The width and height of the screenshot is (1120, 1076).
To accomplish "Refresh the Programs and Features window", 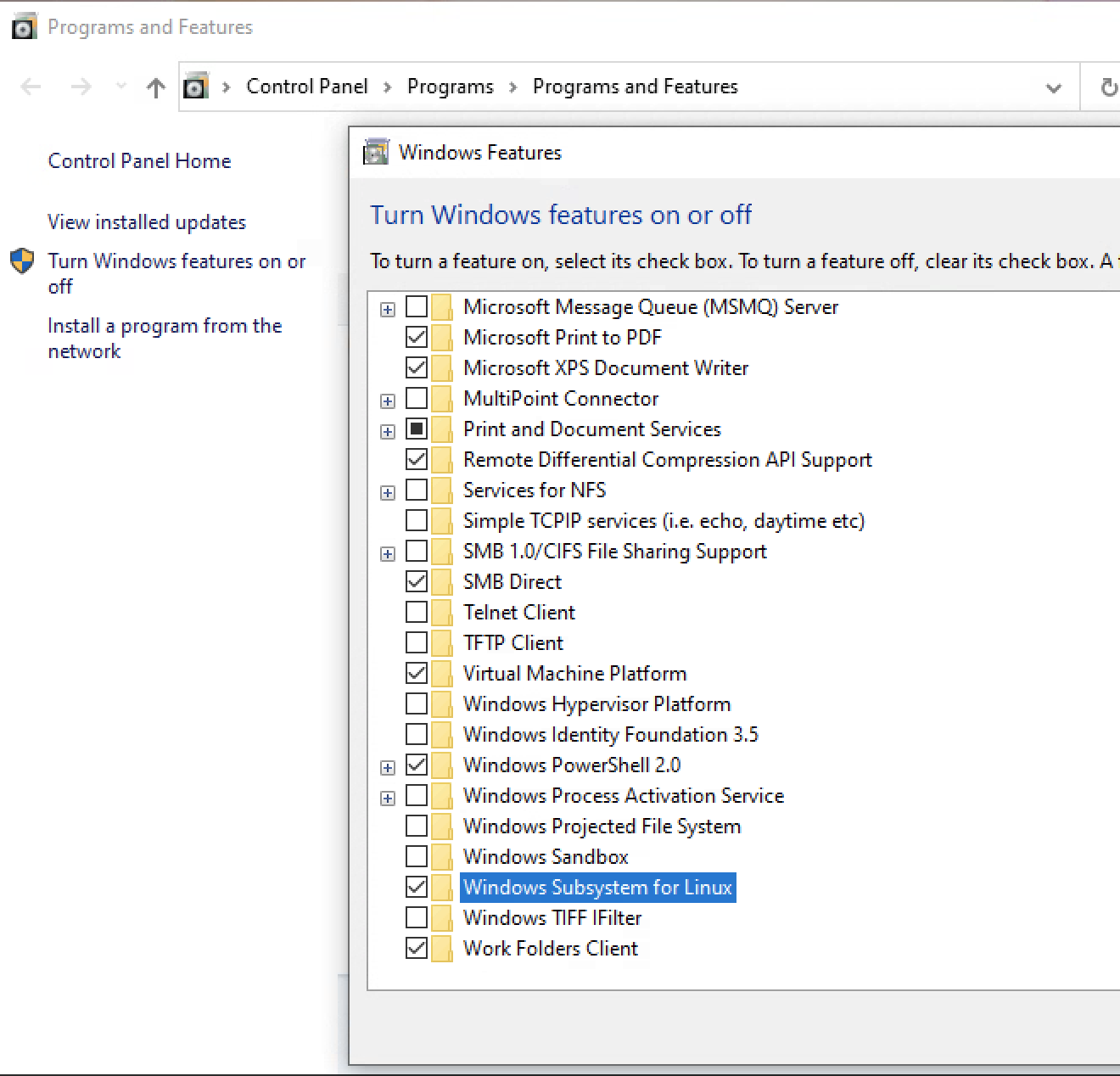I will pyautogui.click(x=1108, y=87).
